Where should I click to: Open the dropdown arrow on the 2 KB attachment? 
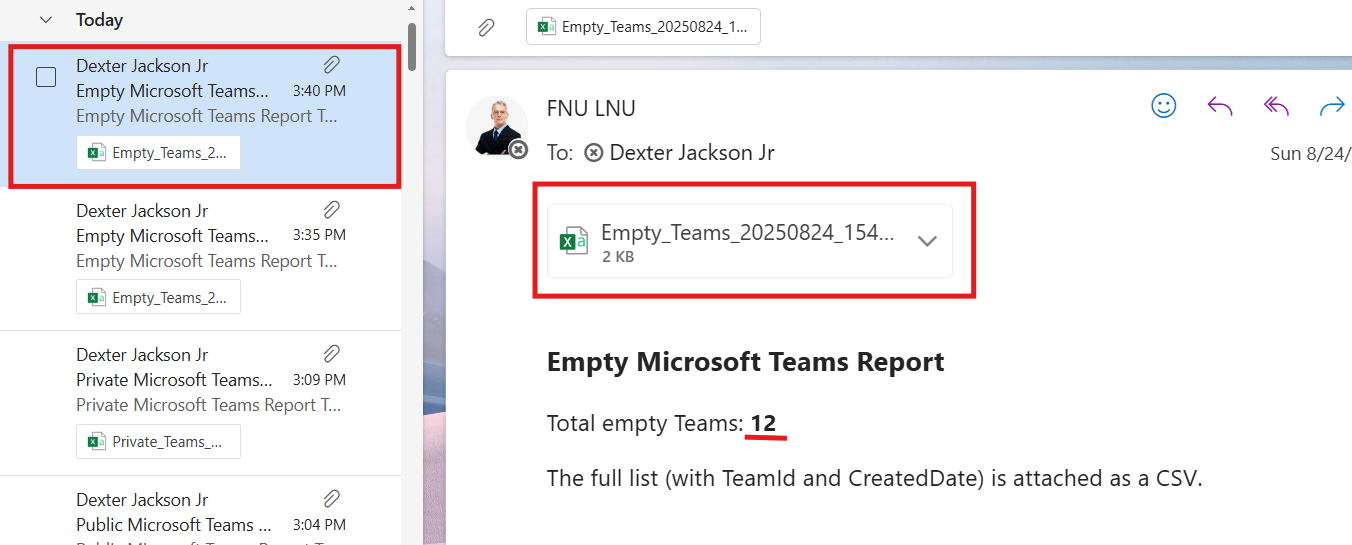(x=927, y=241)
